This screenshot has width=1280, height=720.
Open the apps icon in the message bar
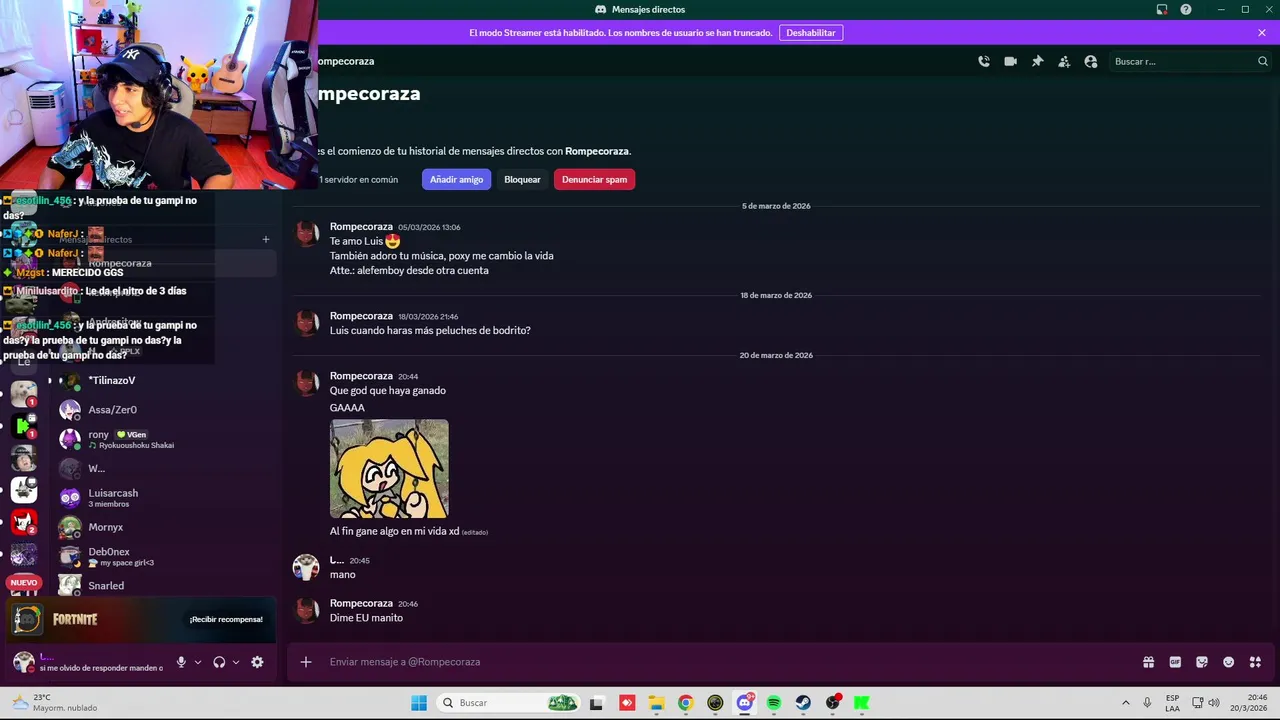click(1255, 662)
